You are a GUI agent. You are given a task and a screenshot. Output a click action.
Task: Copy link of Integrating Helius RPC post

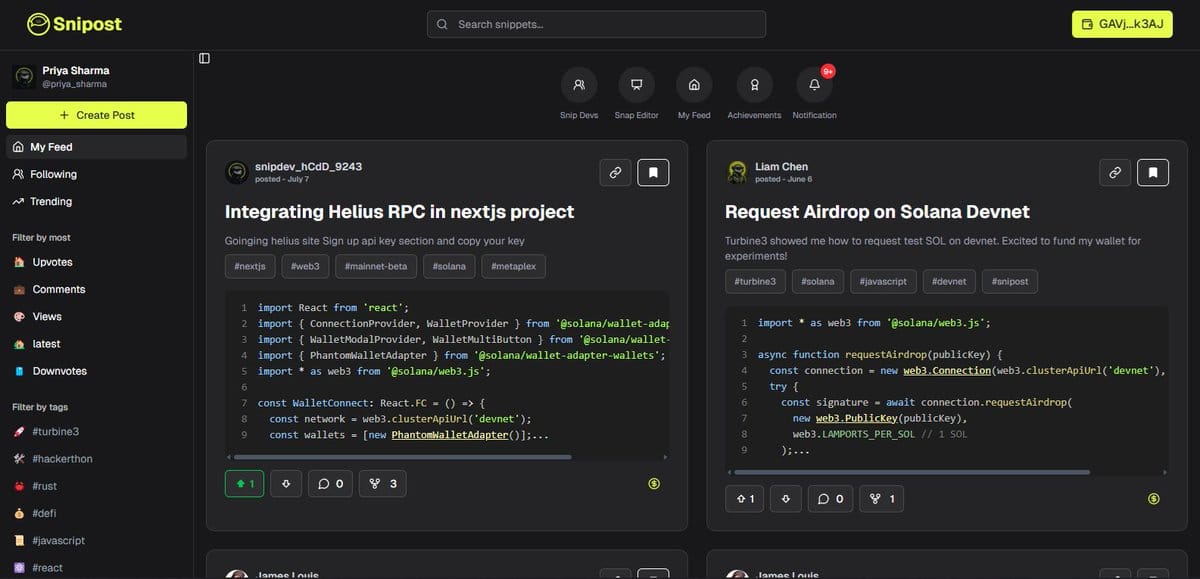pos(616,173)
